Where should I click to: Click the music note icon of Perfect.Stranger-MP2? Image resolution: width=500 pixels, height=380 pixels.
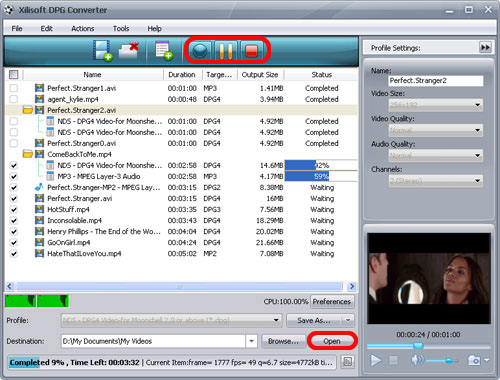(x=39, y=187)
